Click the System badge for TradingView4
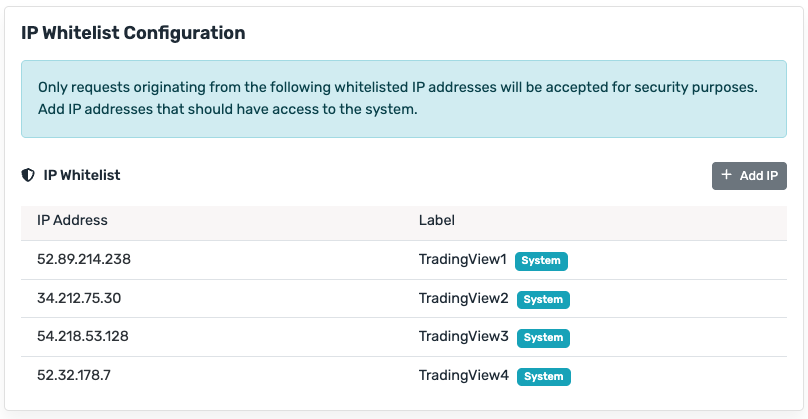 pos(543,377)
